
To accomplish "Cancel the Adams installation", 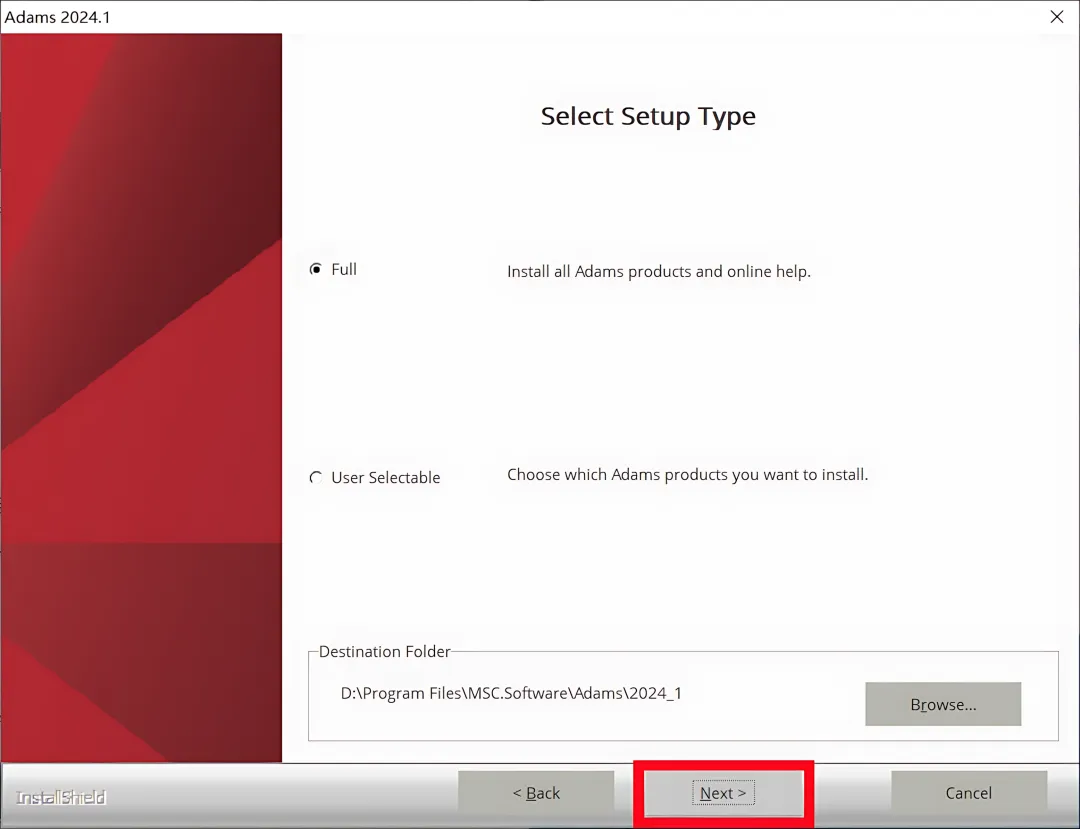I will pyautogui.click(x=968, y=793).
